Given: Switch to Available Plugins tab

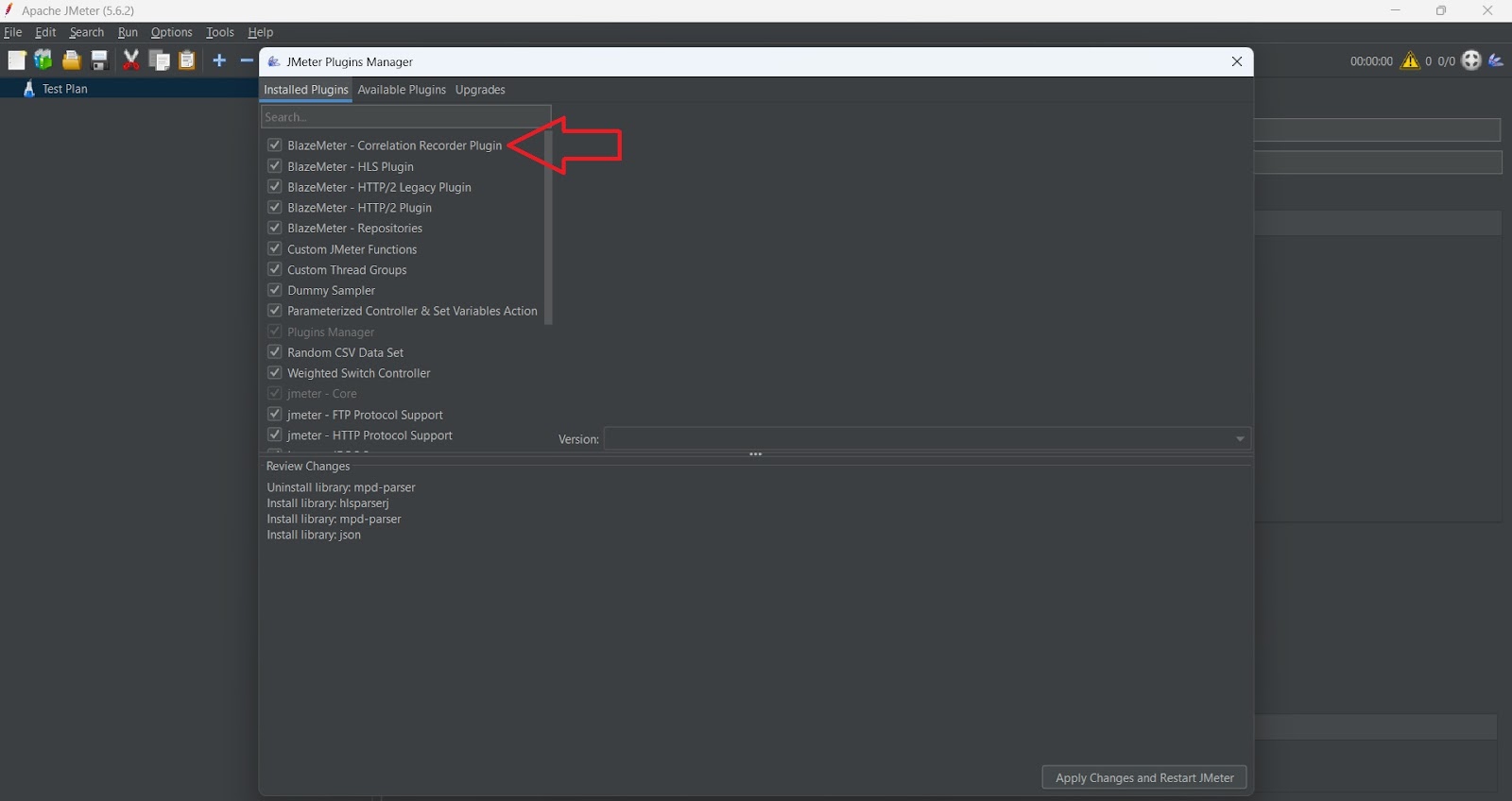Looking at the screenshot, I should (x=402, y=90).
